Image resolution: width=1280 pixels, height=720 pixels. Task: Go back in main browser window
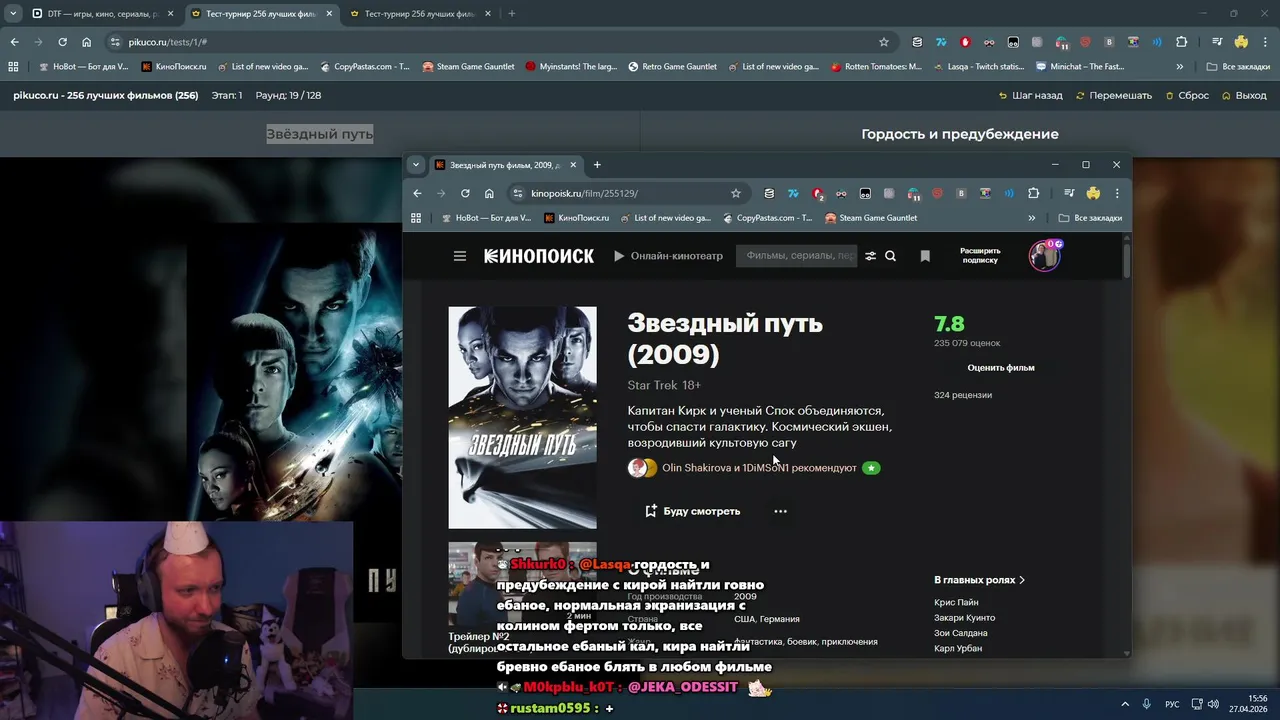(x=14, y=42)
